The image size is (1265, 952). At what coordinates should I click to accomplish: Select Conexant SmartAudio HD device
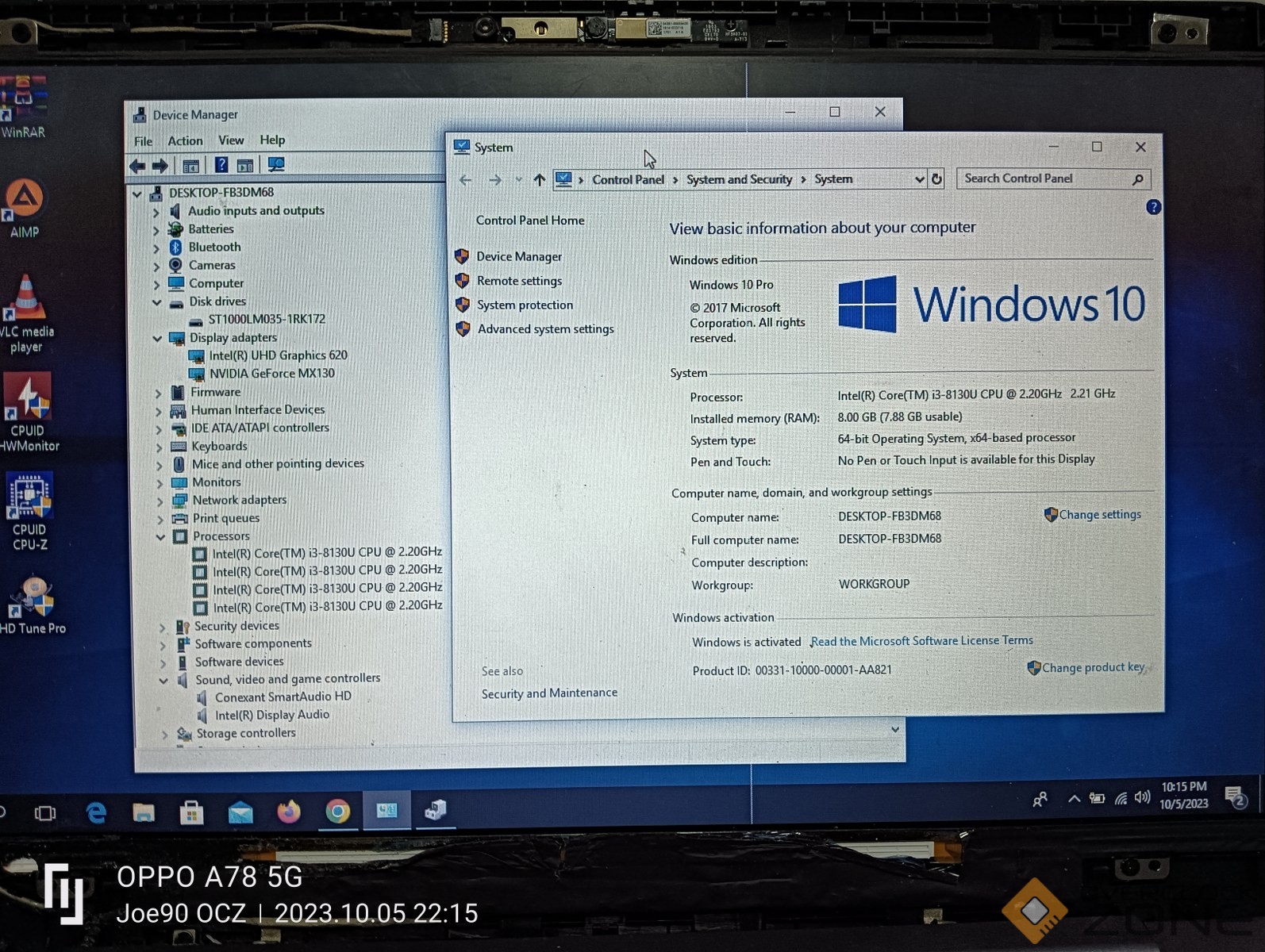283,697
